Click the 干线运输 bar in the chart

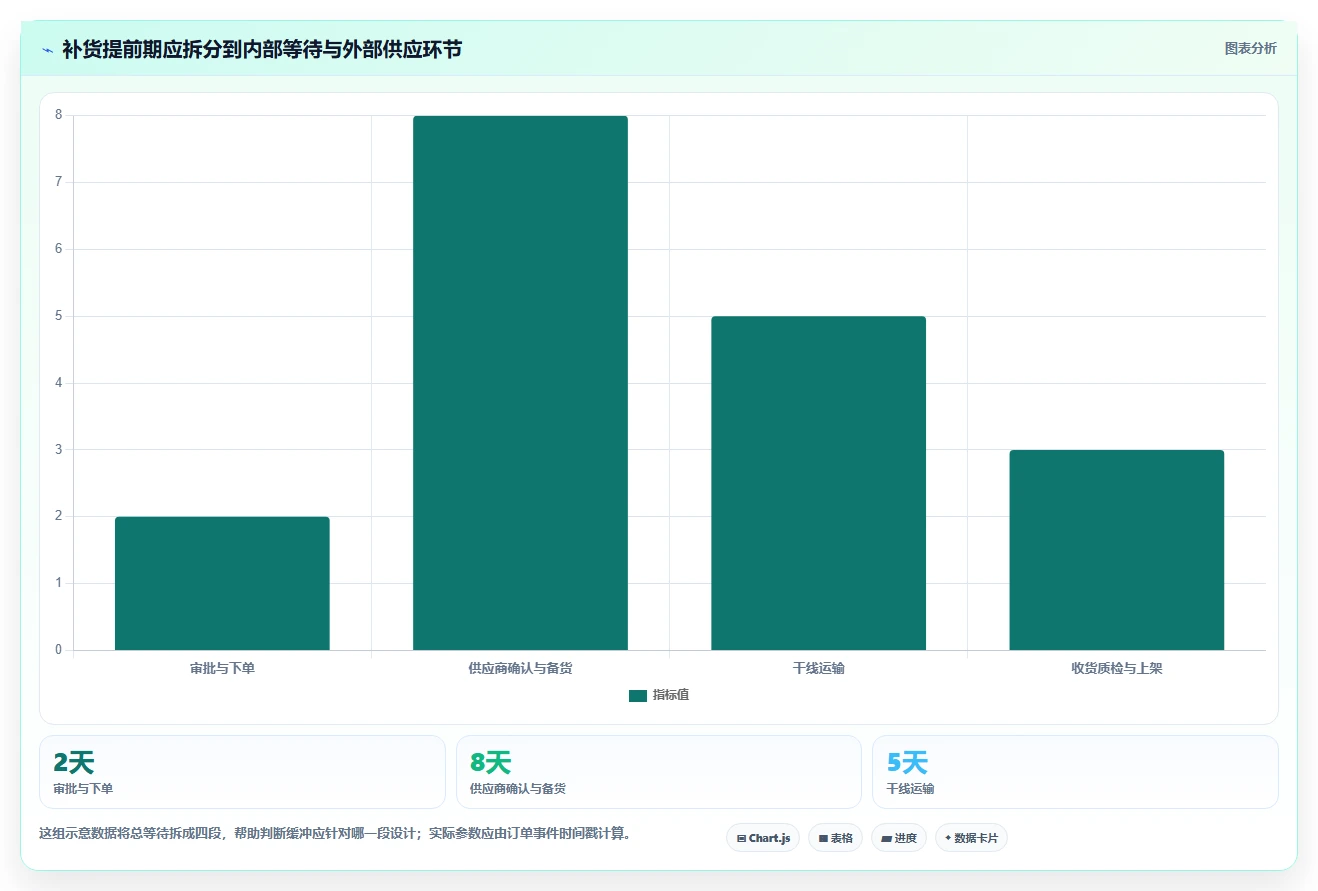coord(818,483)
